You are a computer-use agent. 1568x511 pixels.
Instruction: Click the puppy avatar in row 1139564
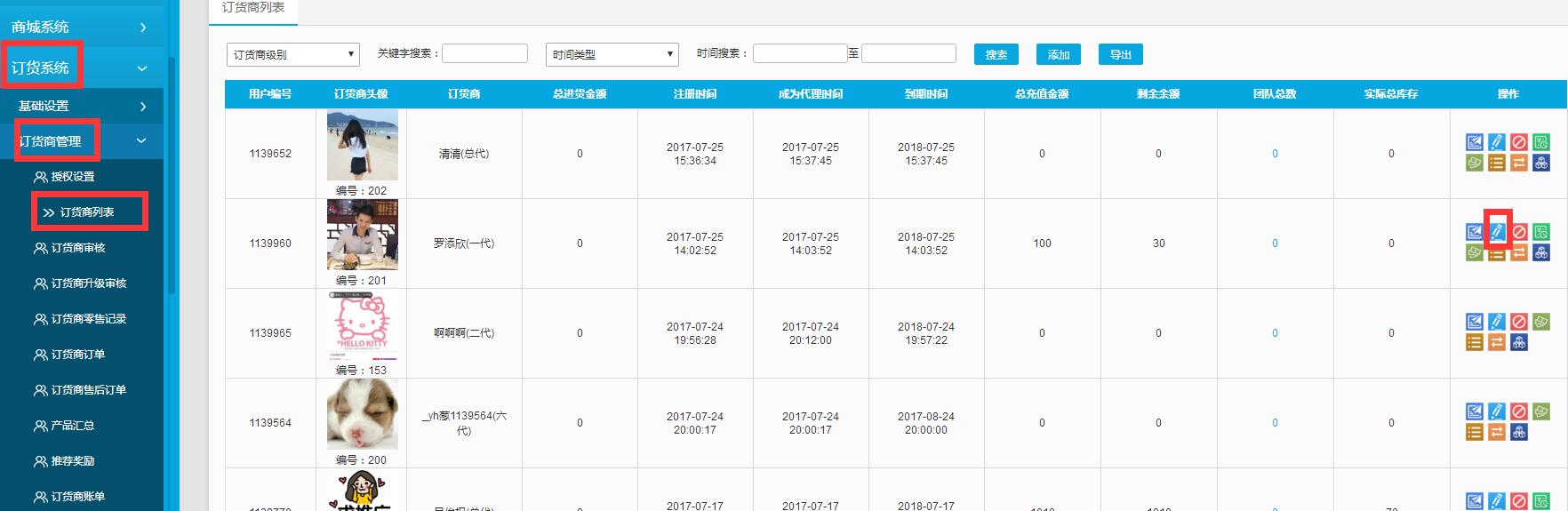[363, 415]
